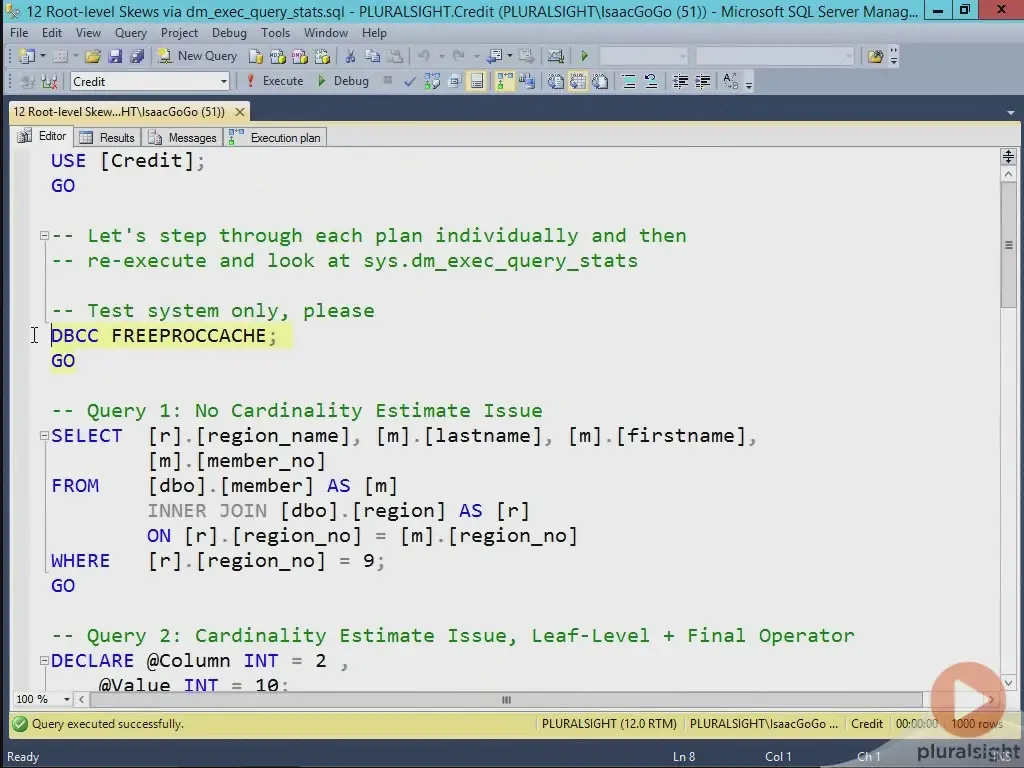1024x768 pixels.
Task: Uncomment the selected lines
Action: pos(650,82)
